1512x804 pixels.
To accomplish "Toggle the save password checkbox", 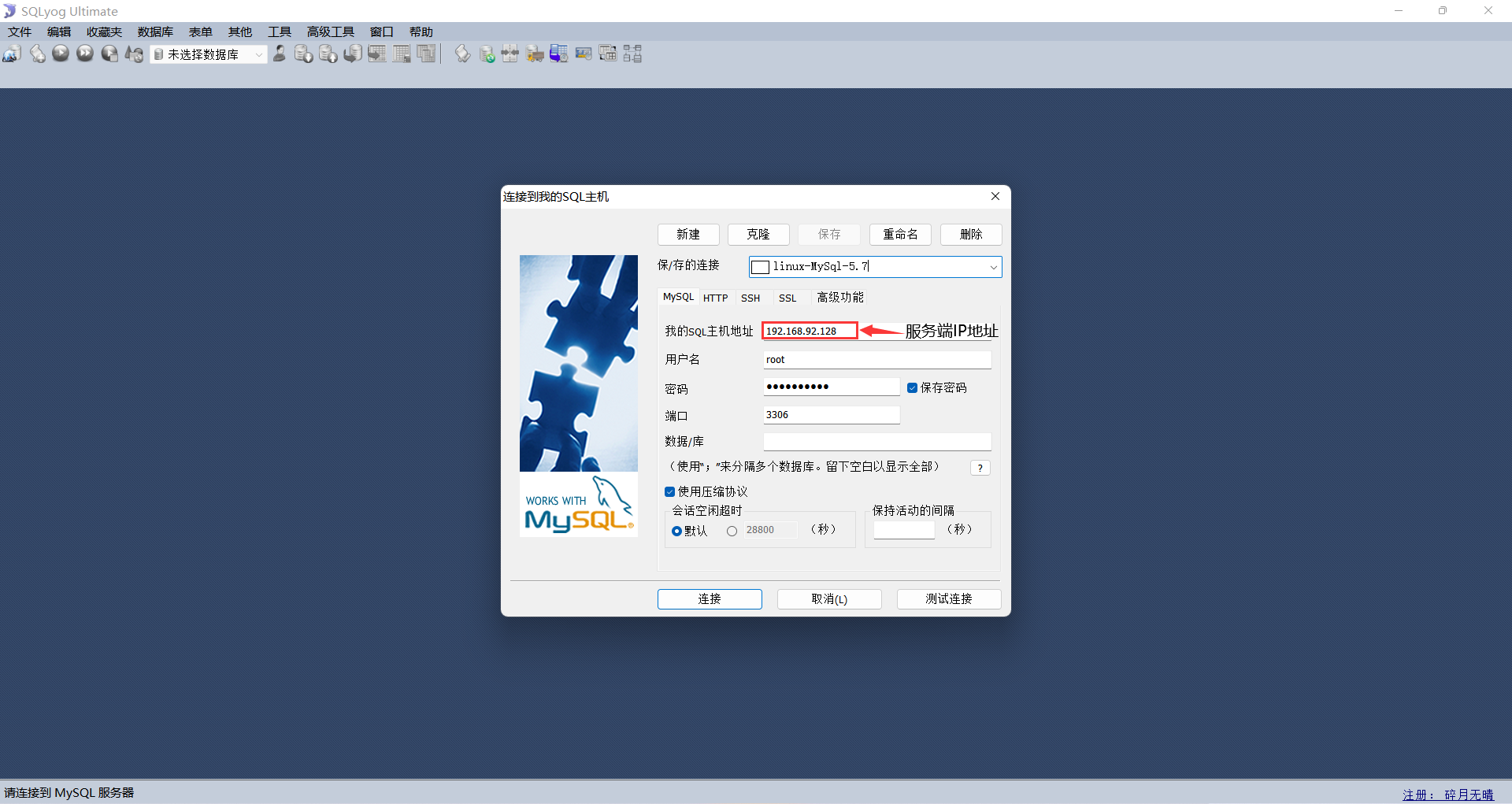I will point(912,387).
